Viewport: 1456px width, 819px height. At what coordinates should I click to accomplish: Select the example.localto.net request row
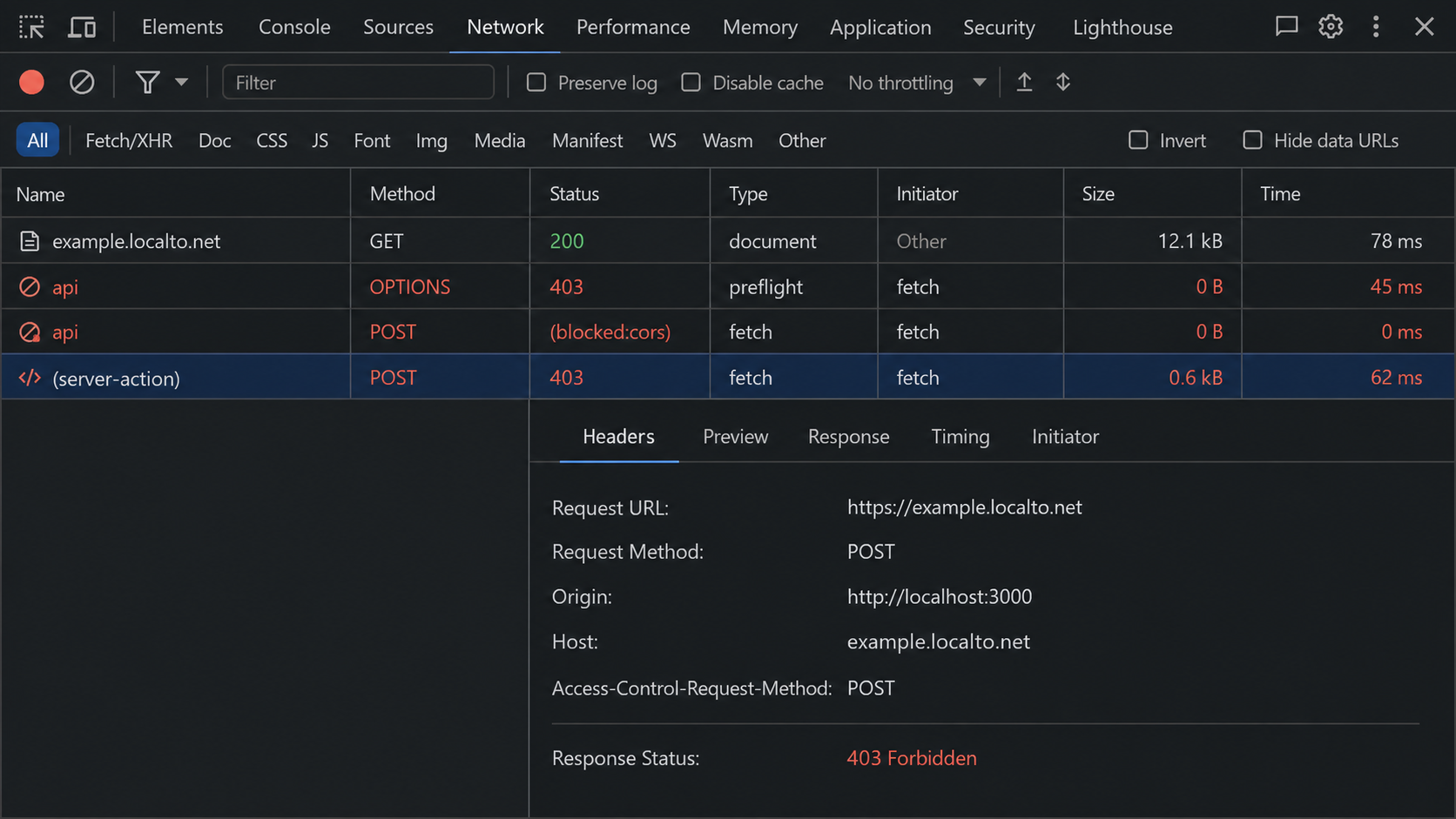coord(728,241)
